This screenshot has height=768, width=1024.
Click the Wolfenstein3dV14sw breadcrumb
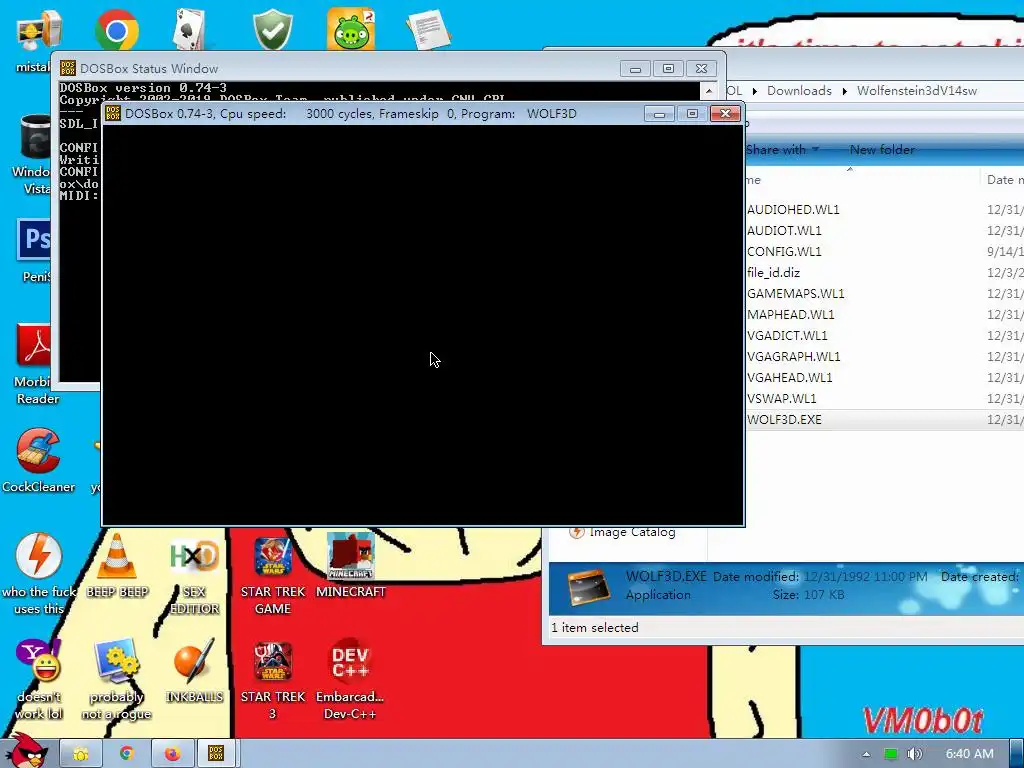917,91
